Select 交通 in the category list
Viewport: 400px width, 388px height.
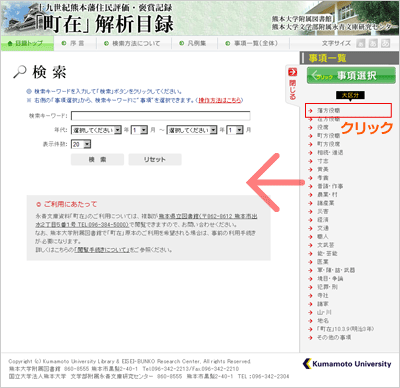[x=323, y=228]
